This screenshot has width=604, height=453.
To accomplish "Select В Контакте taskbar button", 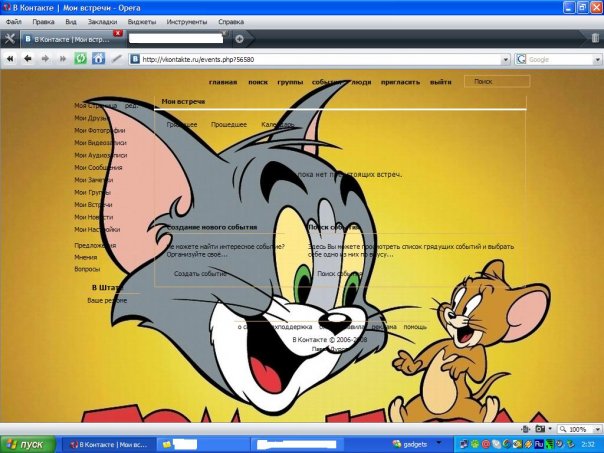I will [109, 445].
